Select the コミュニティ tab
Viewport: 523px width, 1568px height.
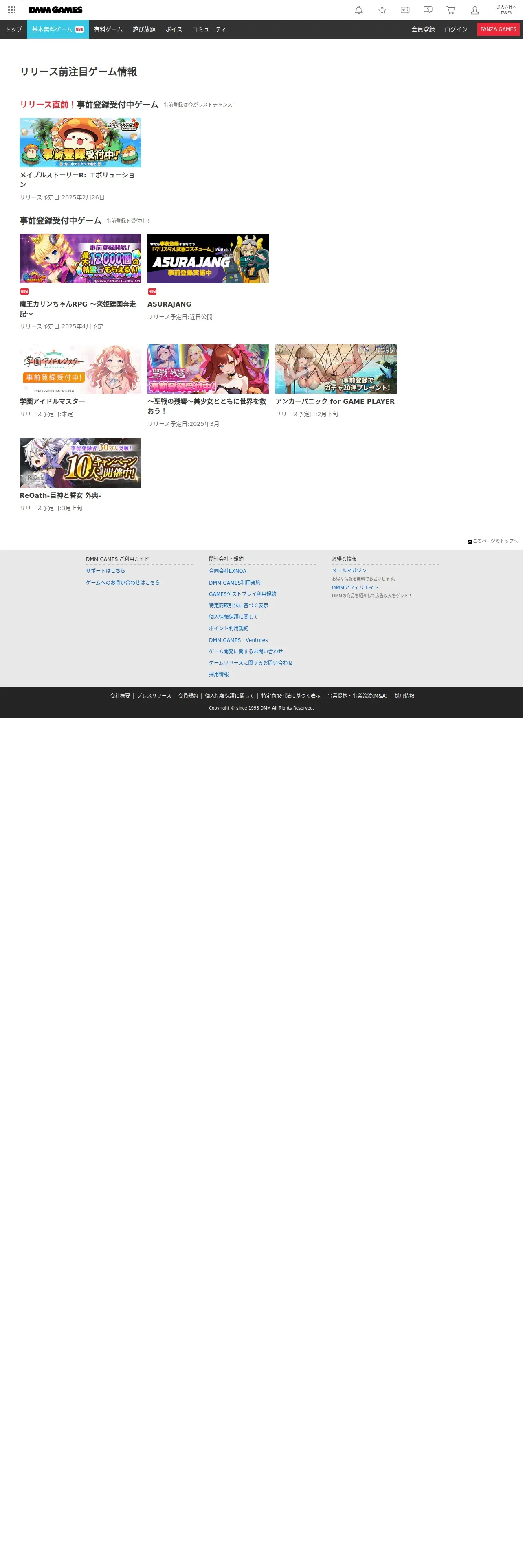tap(209, 29)
